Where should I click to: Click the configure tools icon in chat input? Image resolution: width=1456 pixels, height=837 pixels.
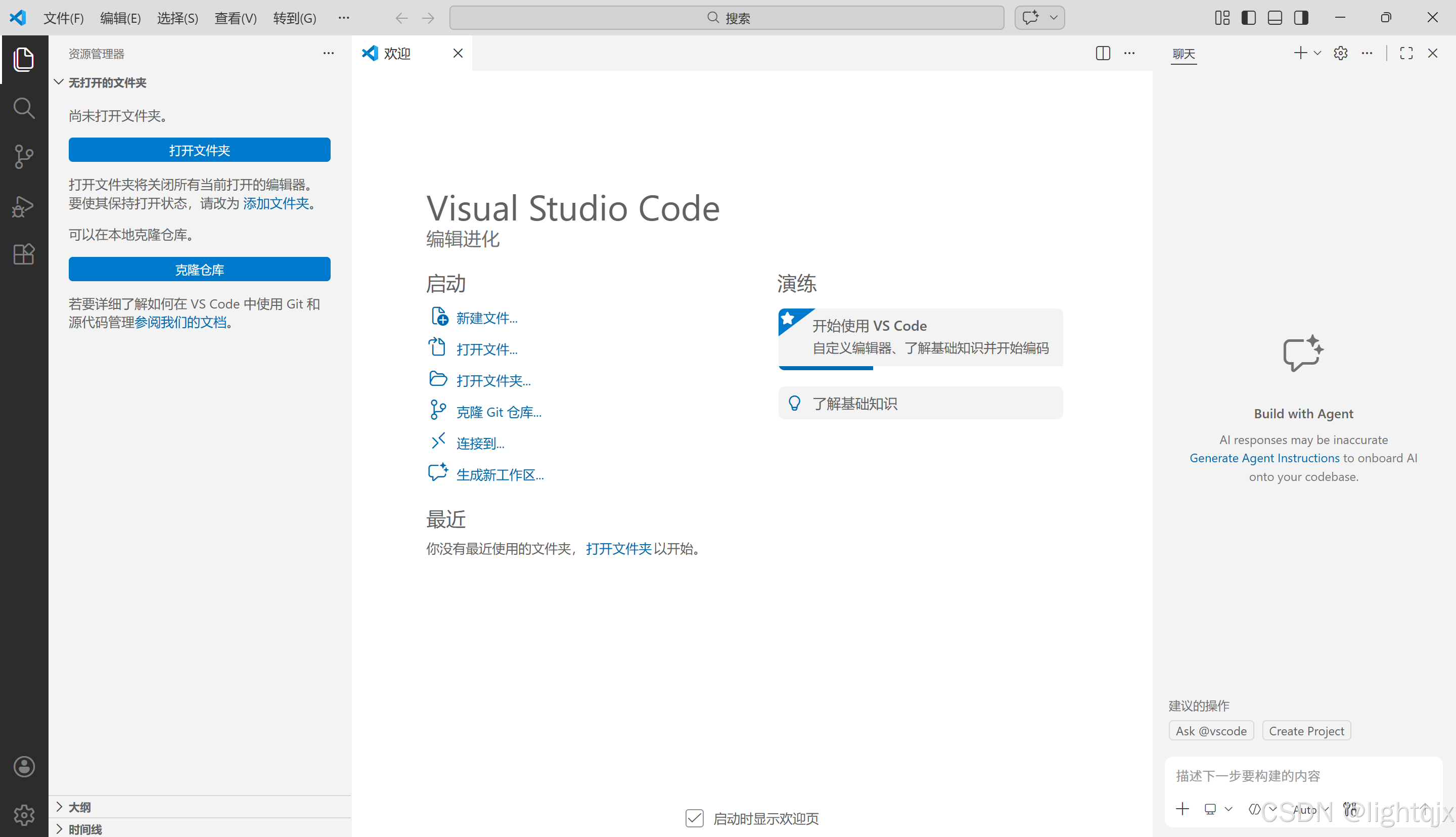tap(1350, 809)
